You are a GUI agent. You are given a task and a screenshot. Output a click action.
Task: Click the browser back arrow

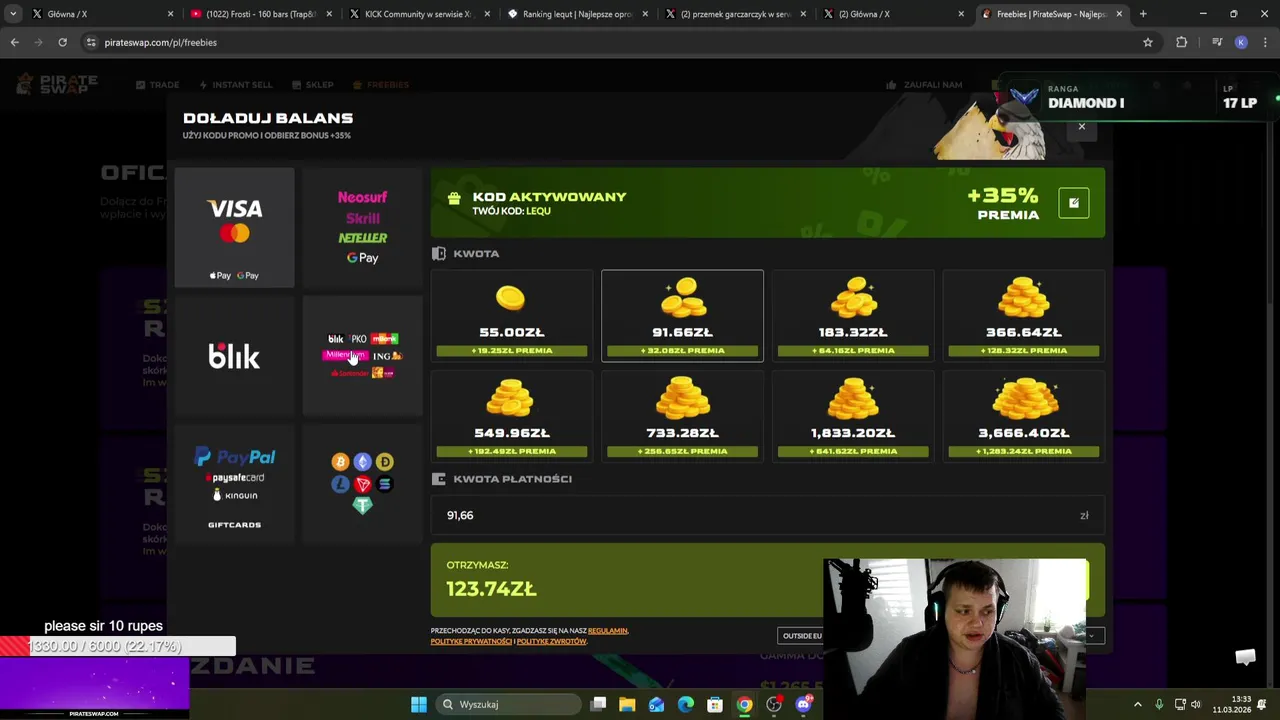(x=14, y=42)
